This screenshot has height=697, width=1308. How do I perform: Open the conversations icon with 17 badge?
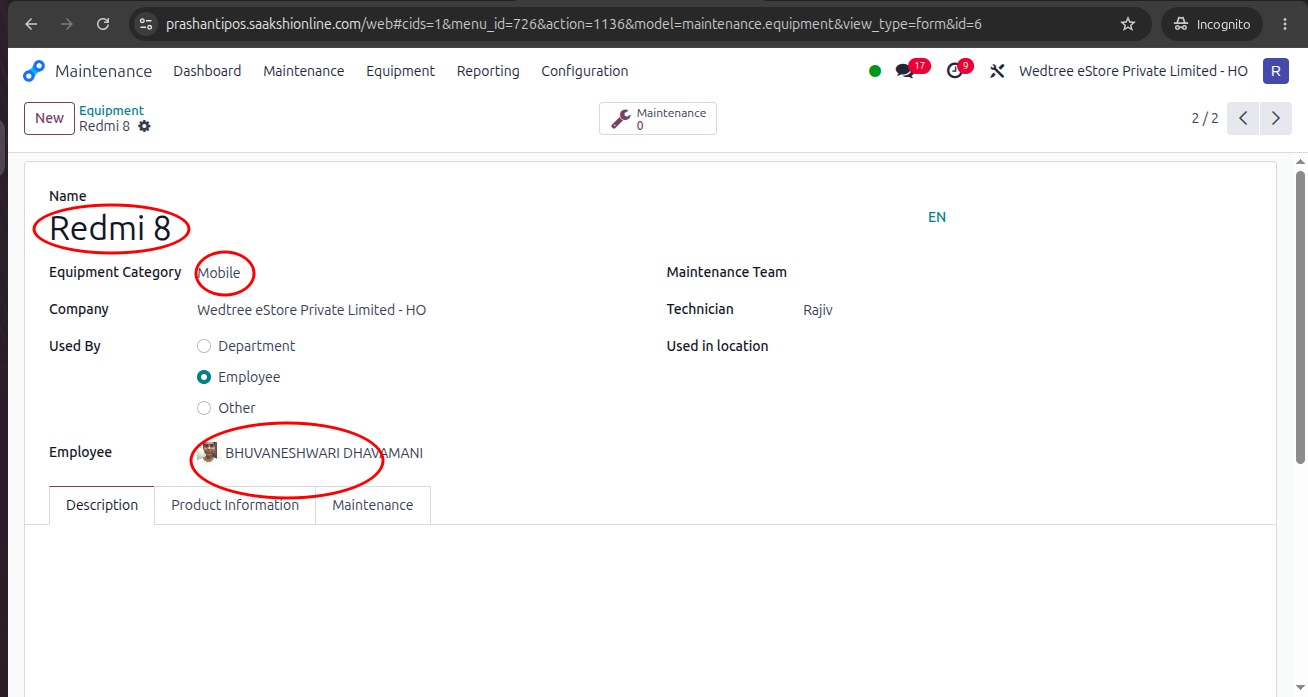pos(911,70)
